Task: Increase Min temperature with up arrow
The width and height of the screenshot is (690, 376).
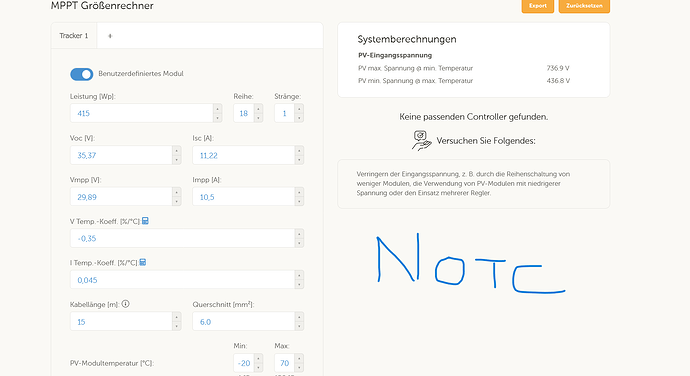Action: [x=258, y=359]
